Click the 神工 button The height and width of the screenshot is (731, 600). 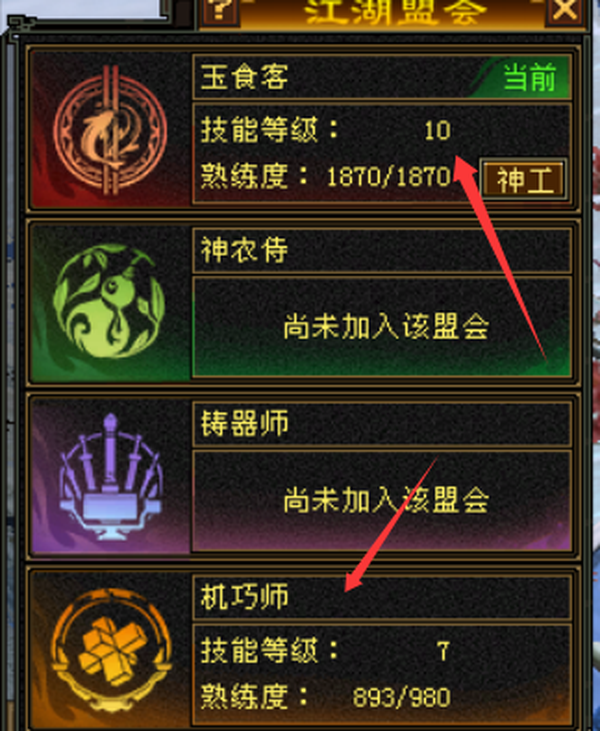coord(524,179)
